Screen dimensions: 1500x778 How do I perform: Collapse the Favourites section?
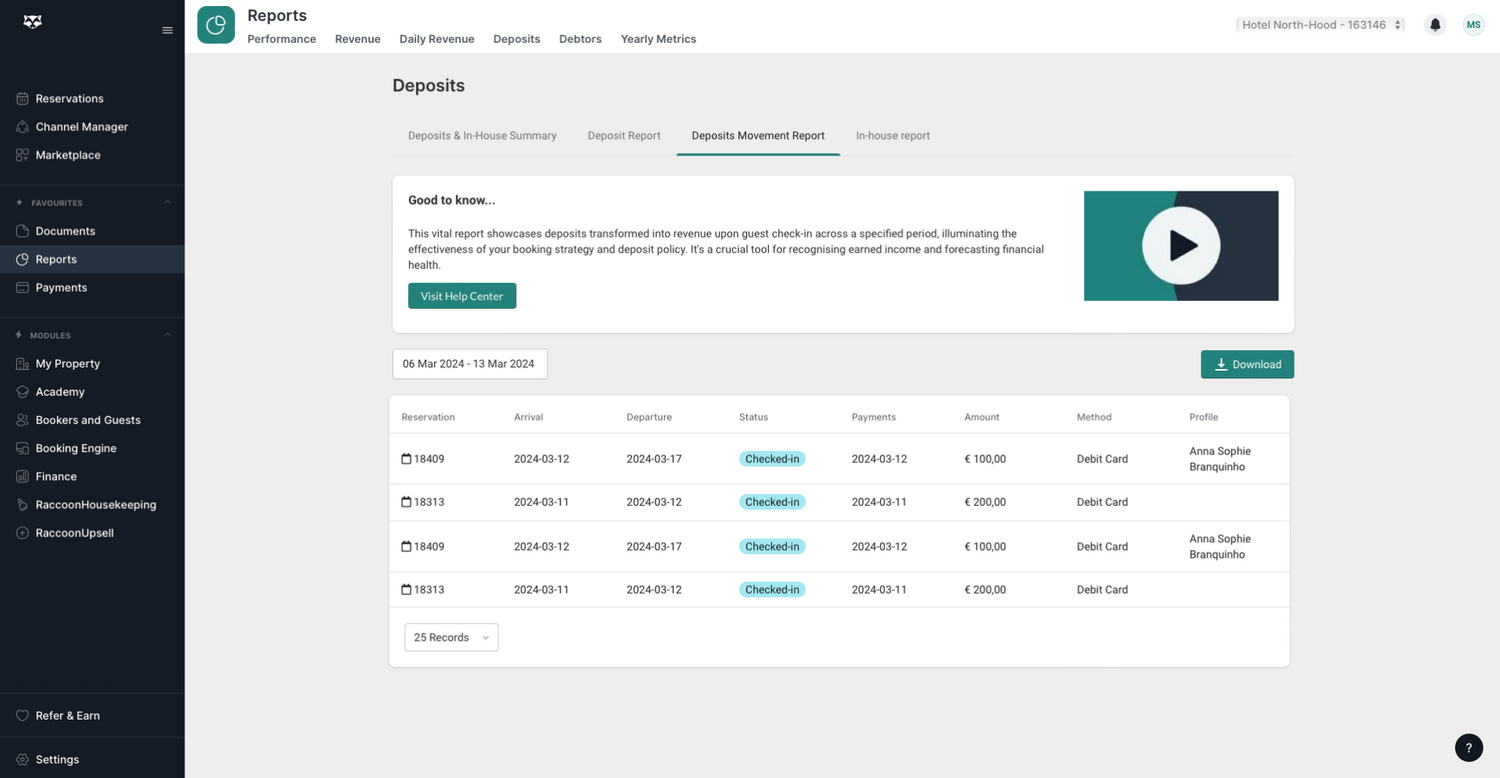point(167,203)
